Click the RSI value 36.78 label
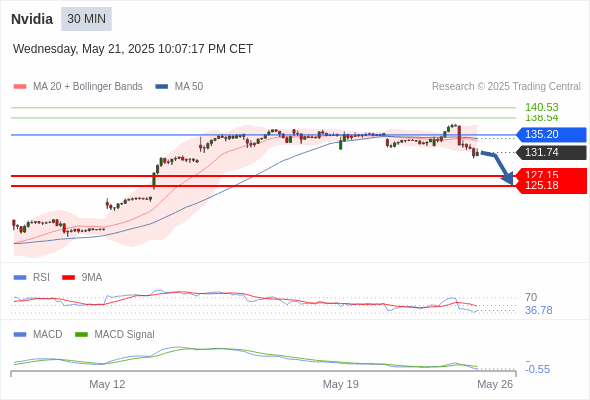590x400 pixels. [x=539, y=310]
